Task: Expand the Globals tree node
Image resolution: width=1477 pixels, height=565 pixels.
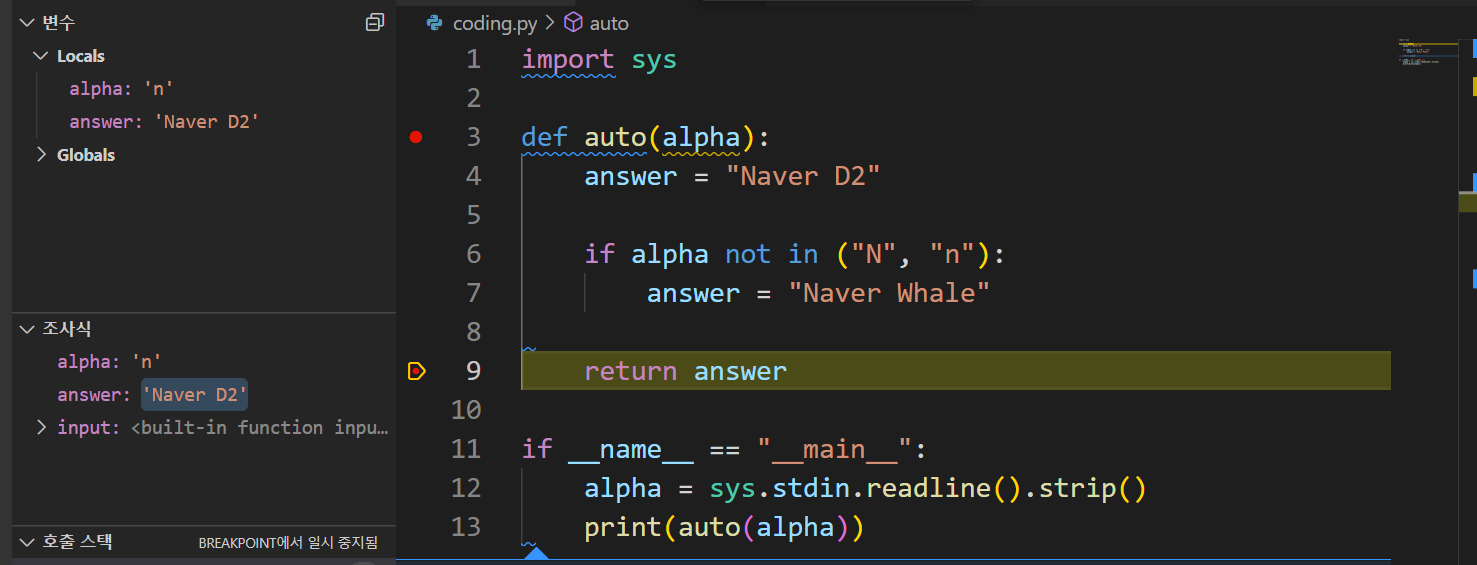Action: point(40,155)
